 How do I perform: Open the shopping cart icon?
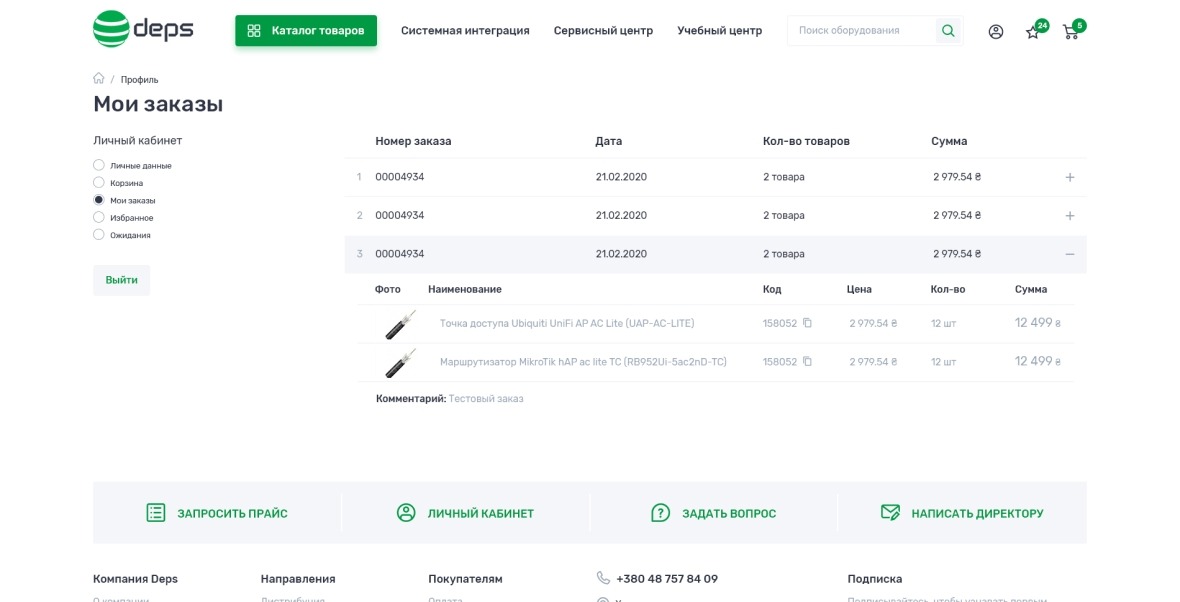pyautogui.click(x=1070, y=32)
